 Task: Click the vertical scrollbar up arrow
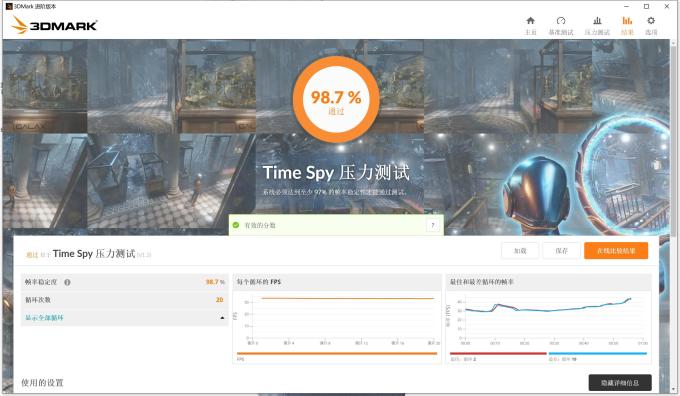(x=673, y=43)
